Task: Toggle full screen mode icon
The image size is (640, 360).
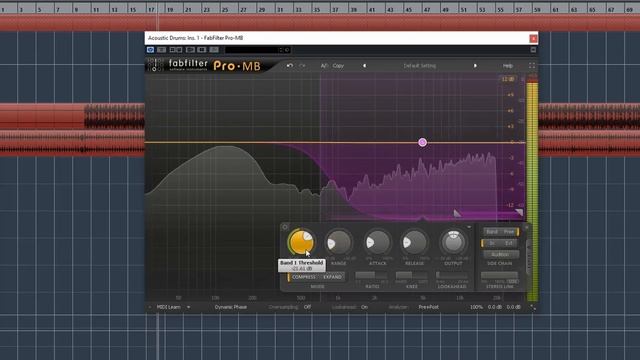Action: [x=531, y=66]
